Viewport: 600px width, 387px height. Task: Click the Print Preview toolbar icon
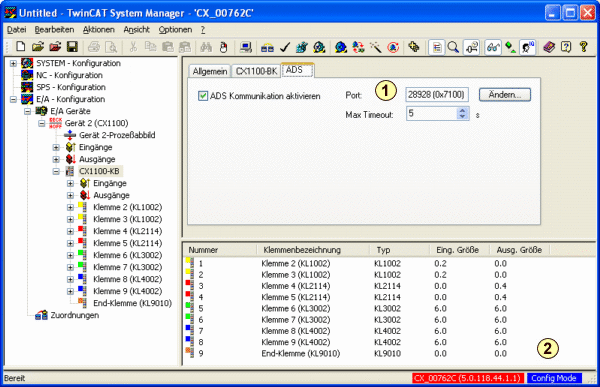111,47
